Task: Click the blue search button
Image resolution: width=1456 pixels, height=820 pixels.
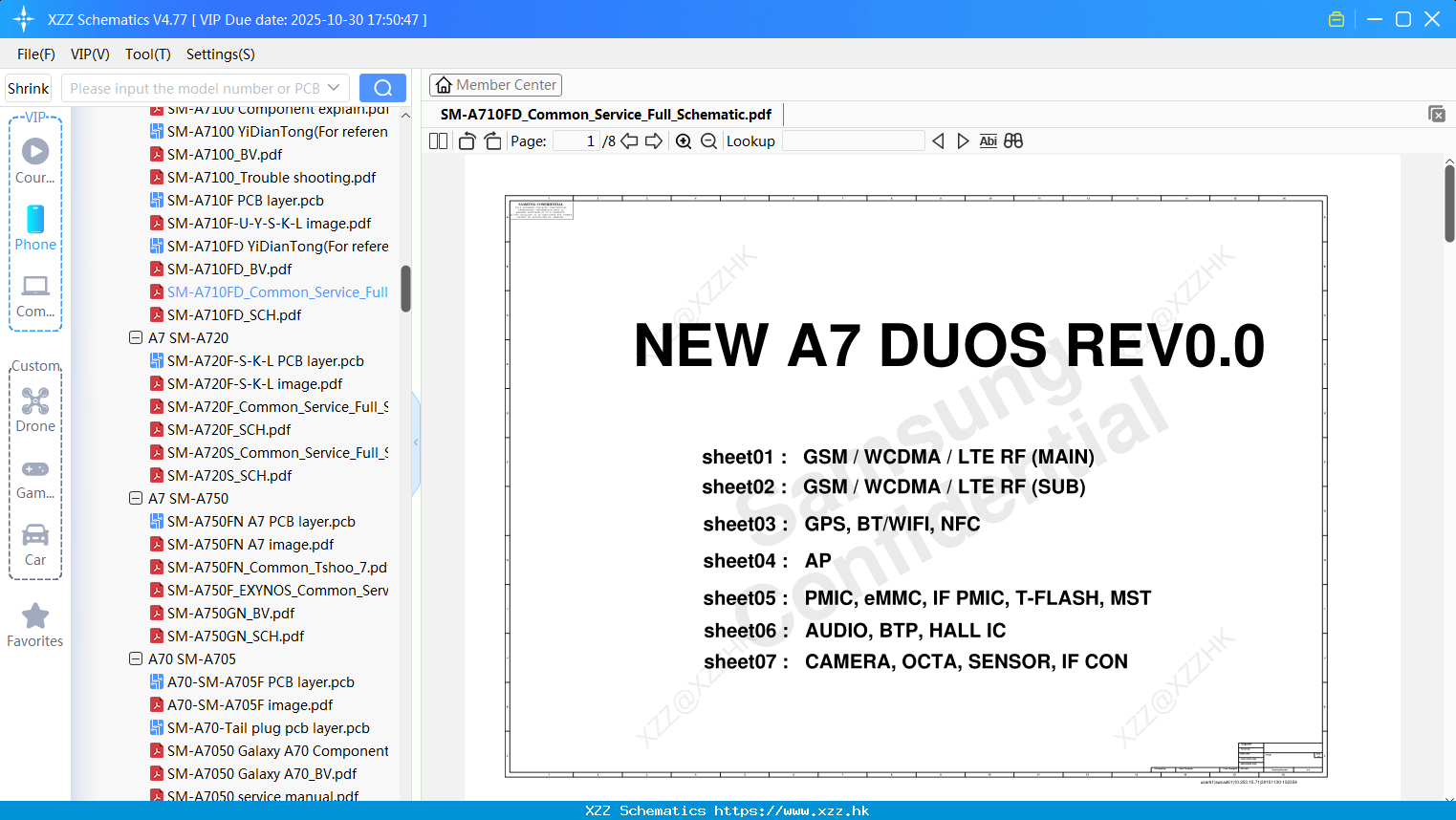Action: [382, 88]
